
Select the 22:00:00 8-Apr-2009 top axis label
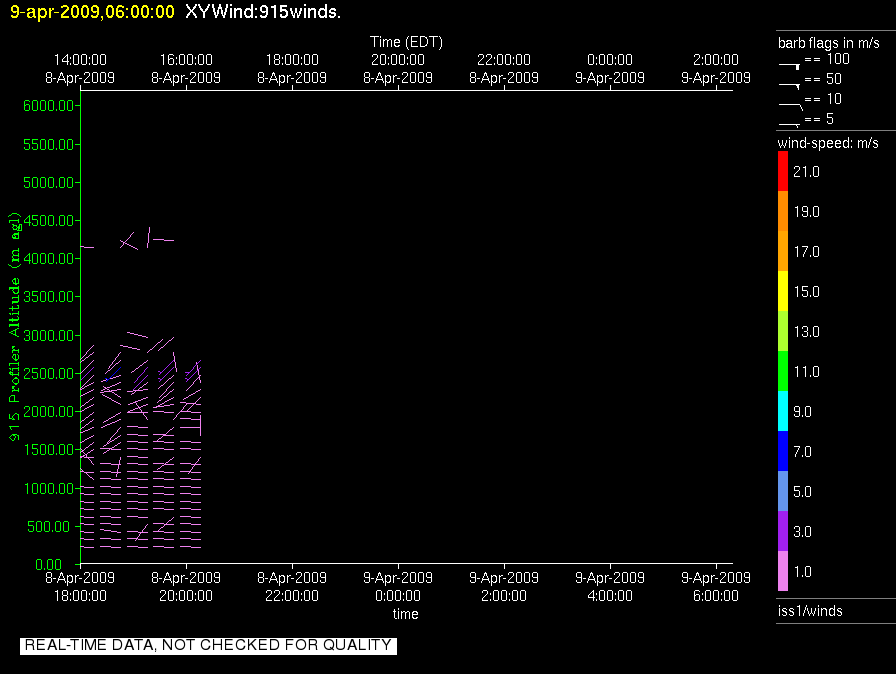tap(504, 69)
